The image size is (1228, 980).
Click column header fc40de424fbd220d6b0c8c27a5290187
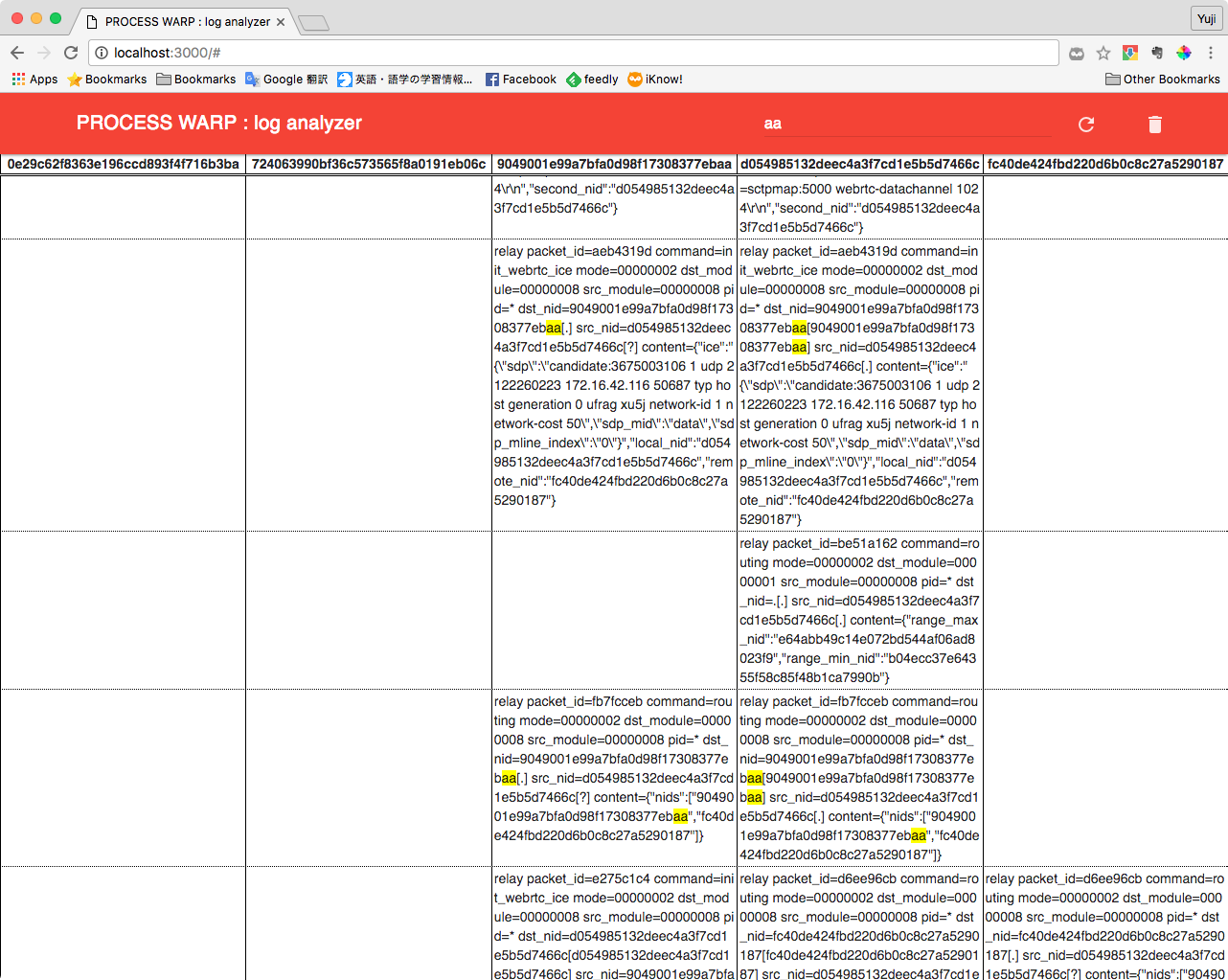pos(1105,164)
